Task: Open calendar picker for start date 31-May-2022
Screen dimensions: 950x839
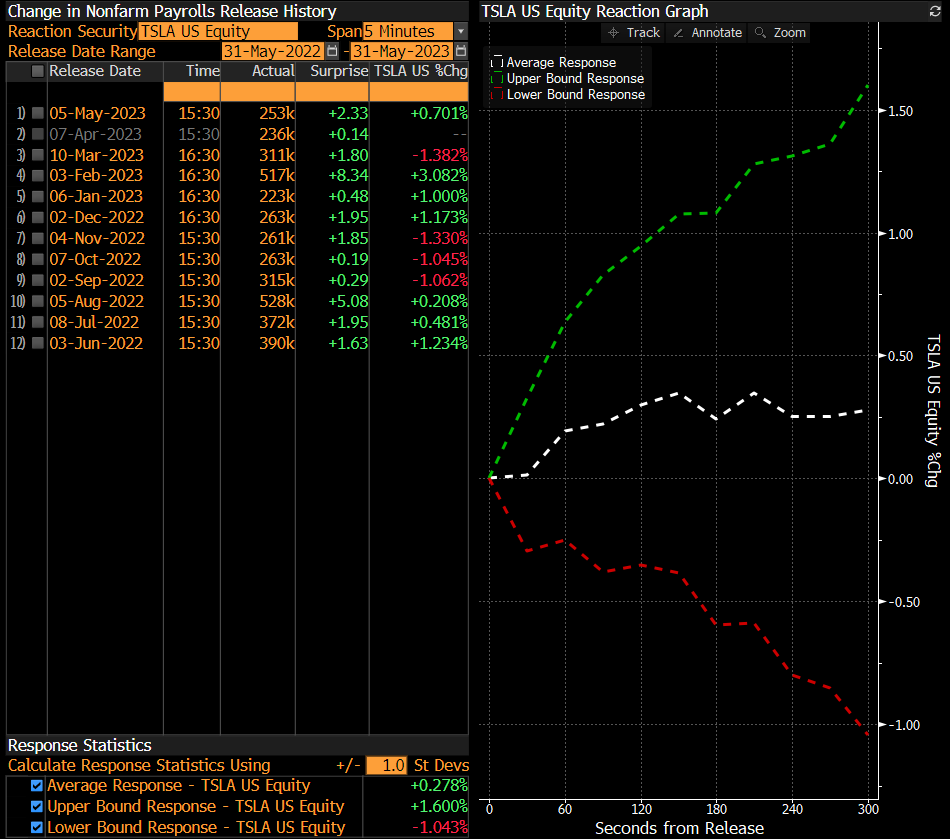Action: [x=332, y=51]
